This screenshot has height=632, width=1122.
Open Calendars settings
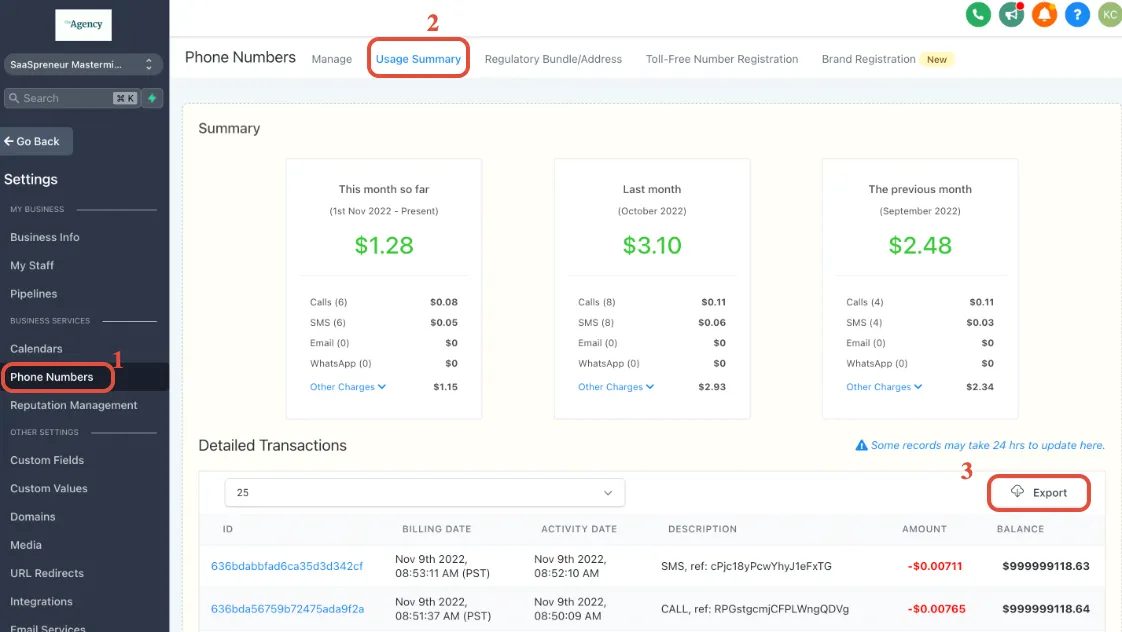[36, 349]
